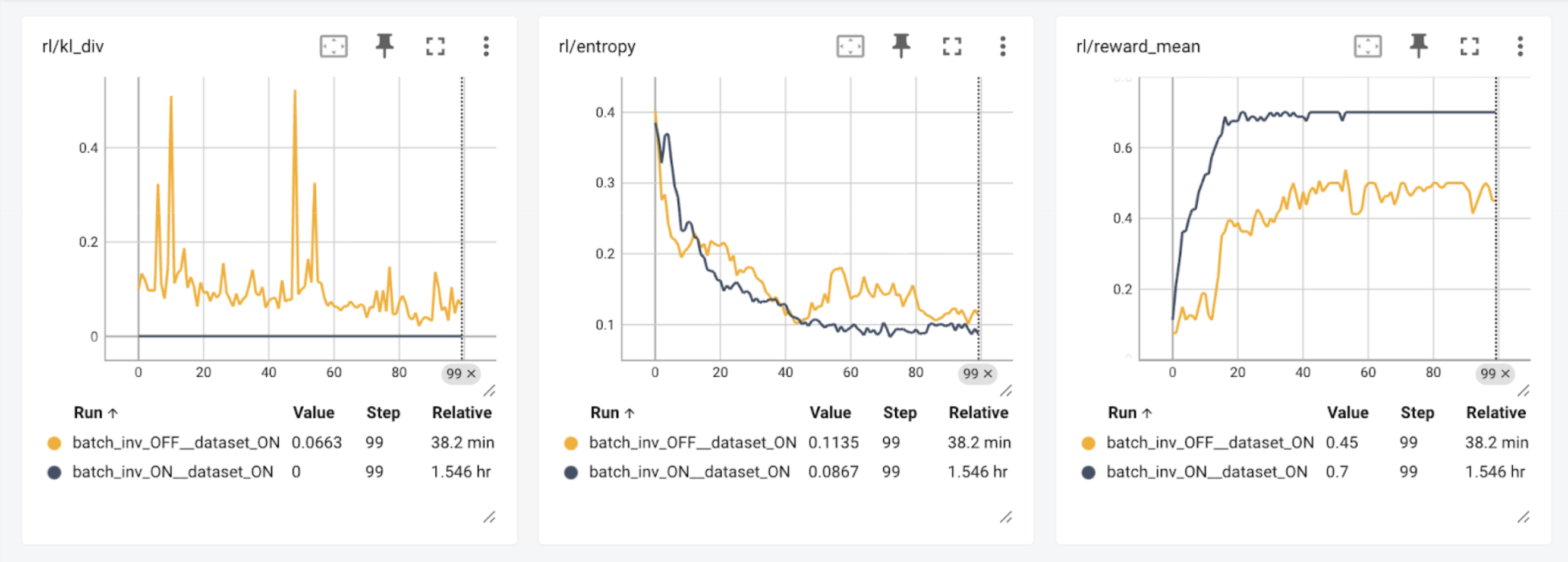Open more options for rl/reward_mean card
The image size is (1568, 562).
tap(1520, 46)
